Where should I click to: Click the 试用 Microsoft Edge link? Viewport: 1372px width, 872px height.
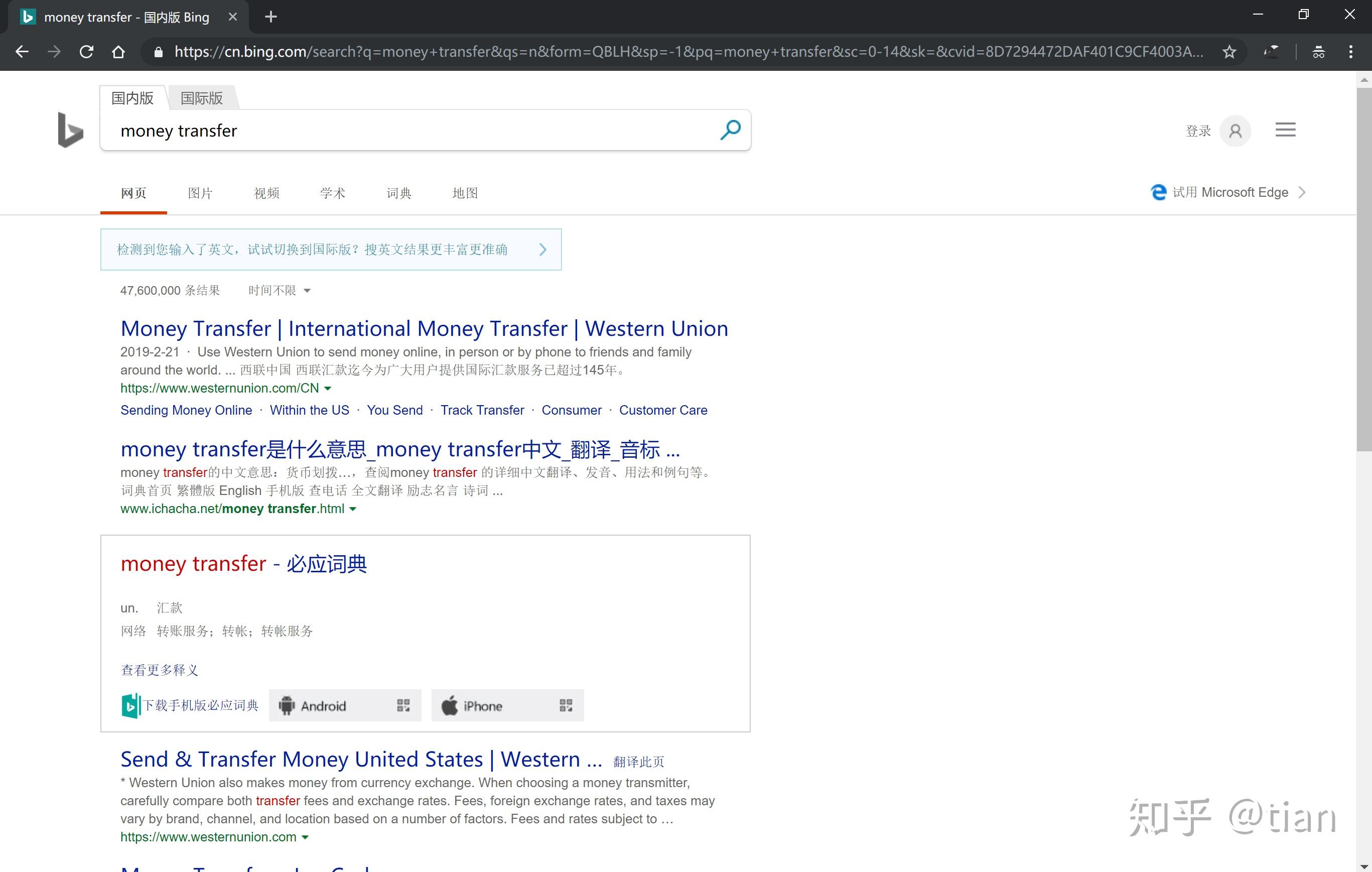point(1230,192)
